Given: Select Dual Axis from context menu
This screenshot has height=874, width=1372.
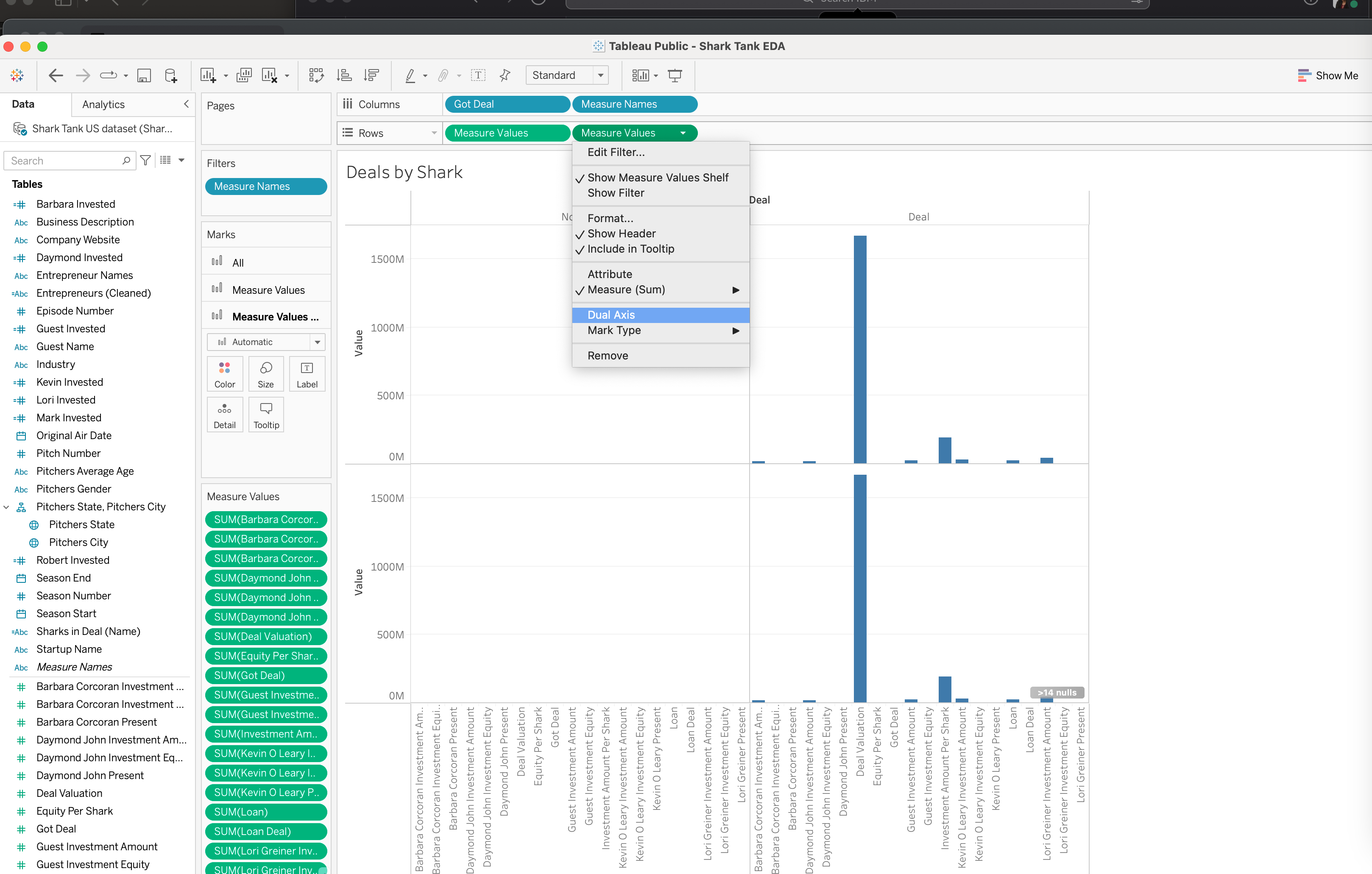Looking at the screenshot, I should [611, 315].
